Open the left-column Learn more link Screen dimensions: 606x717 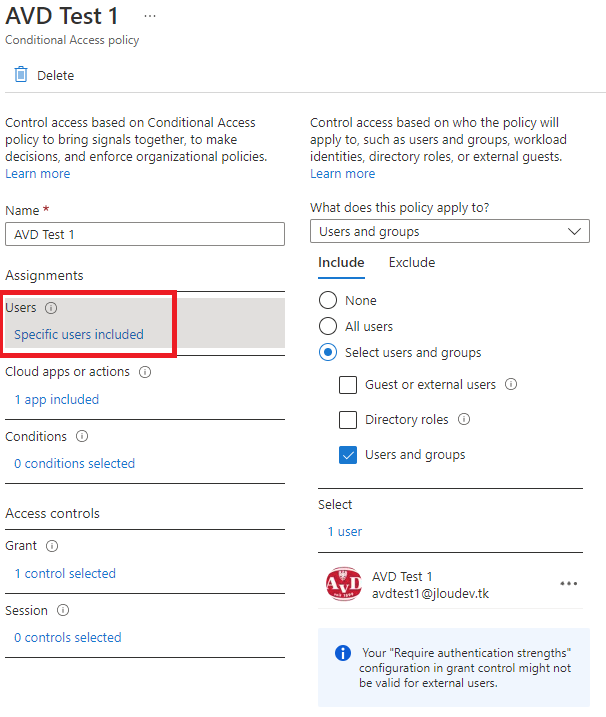click(38, 174)
